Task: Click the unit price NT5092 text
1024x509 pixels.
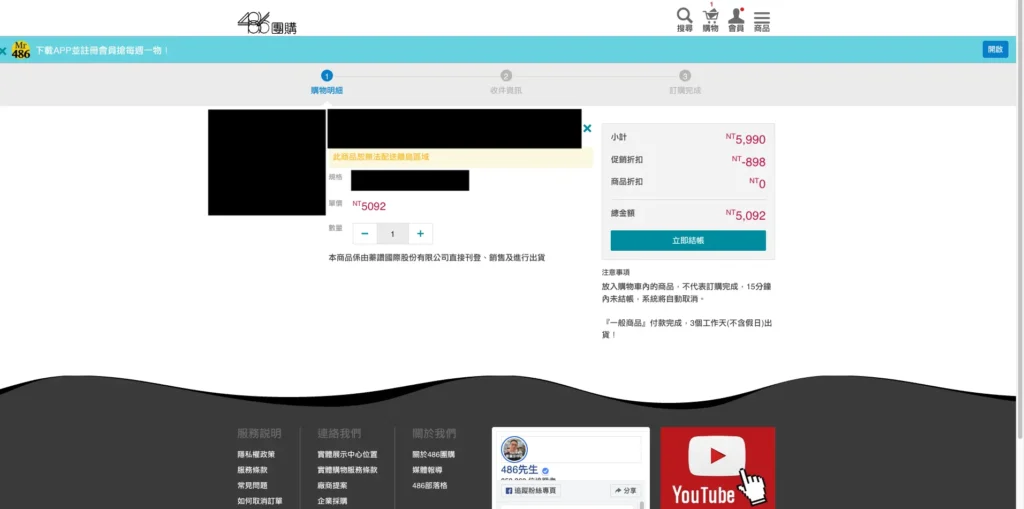Action: [369, 206]
